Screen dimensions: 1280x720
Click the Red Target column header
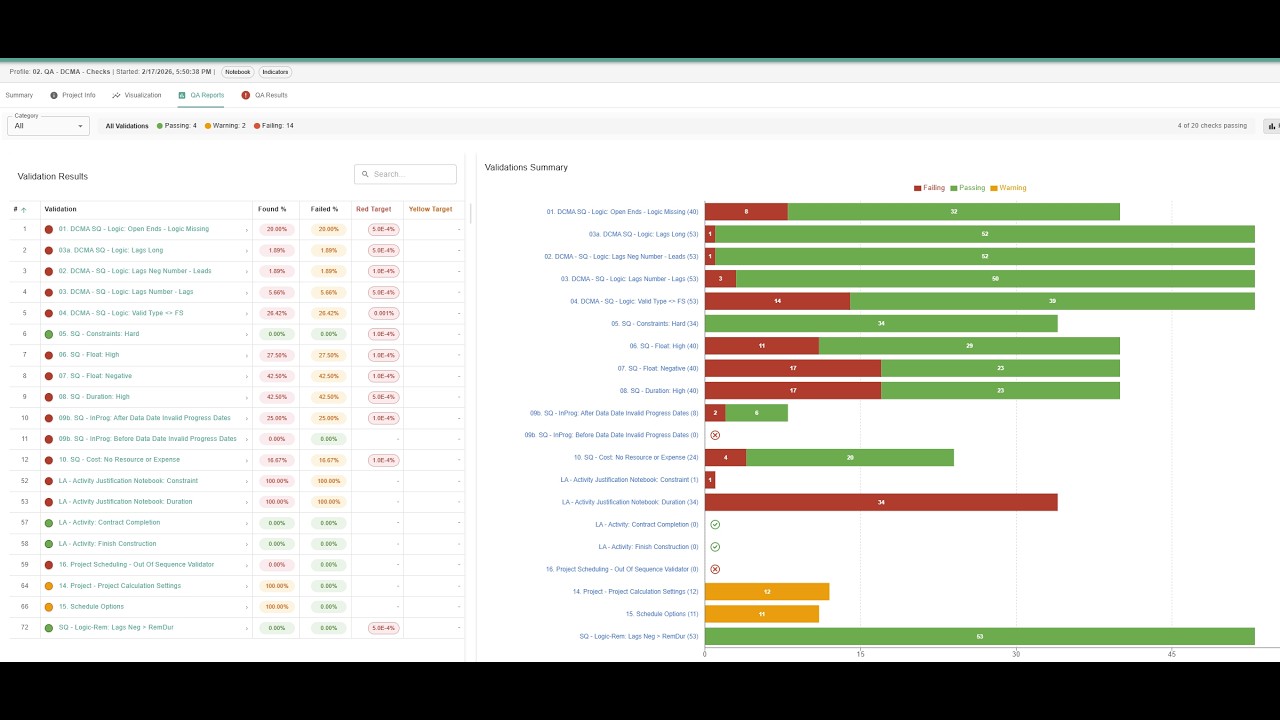coord(374,209)
